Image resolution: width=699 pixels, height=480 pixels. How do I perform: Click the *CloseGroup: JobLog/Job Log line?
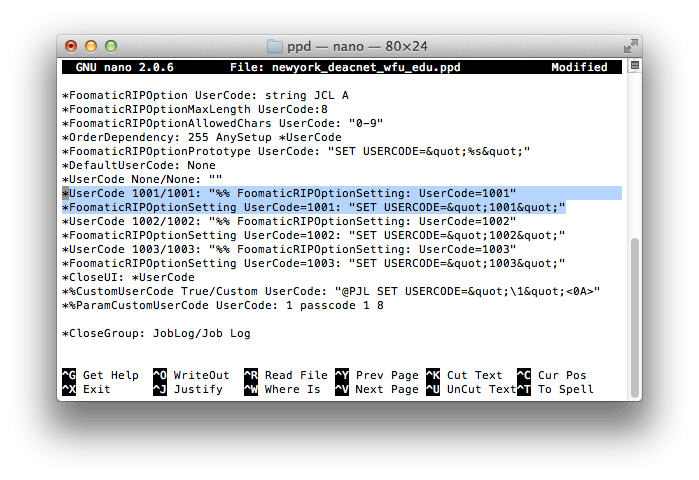156,333
